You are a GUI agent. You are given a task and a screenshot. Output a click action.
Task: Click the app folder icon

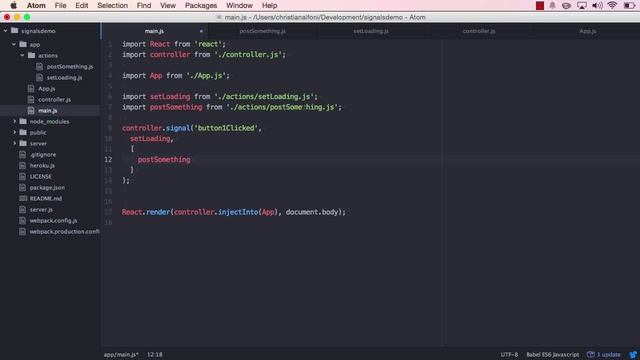click(23, 44)
